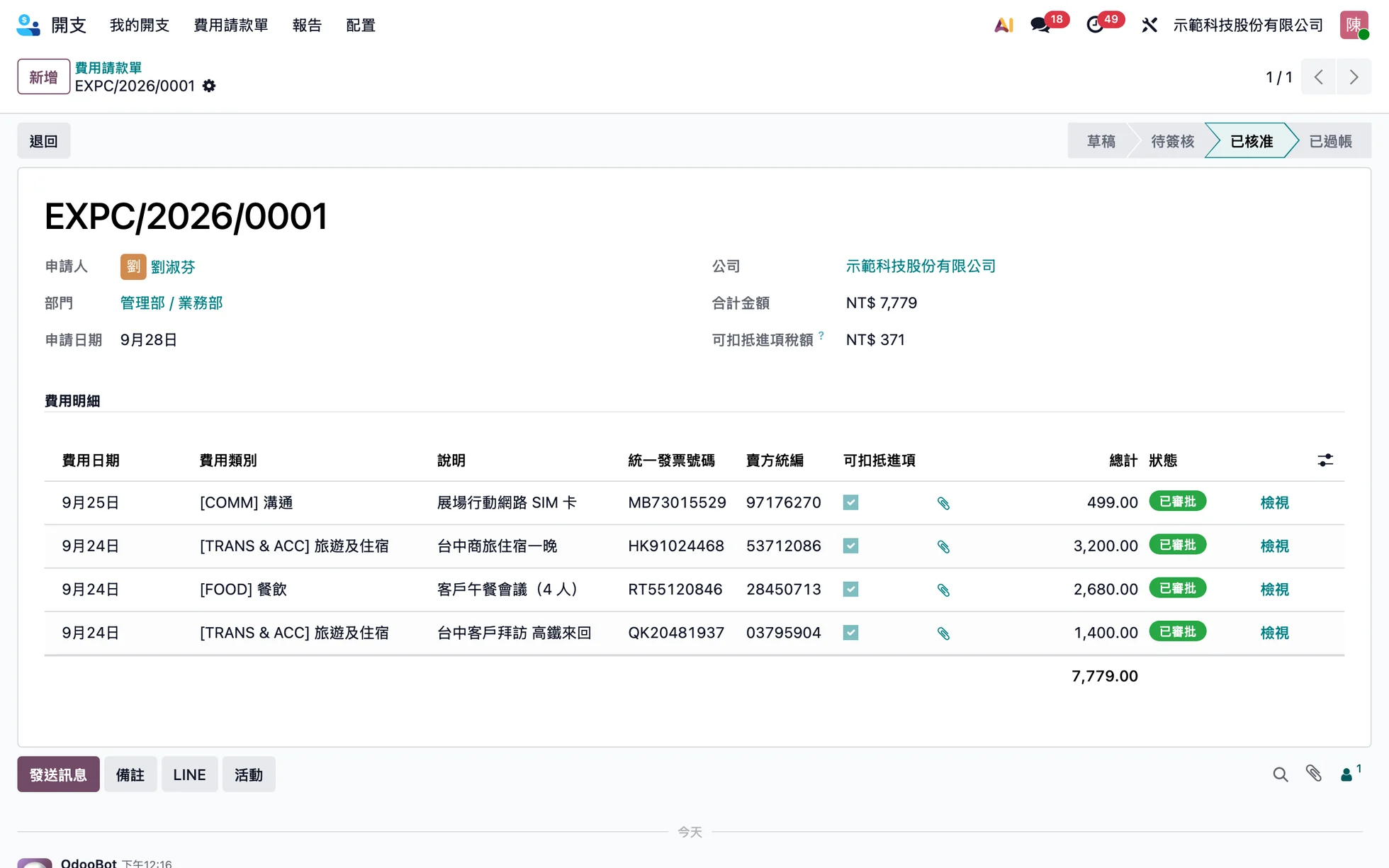Select the 草稿 status stage
The image size is (1389, 868).
tap(1101, 141)
